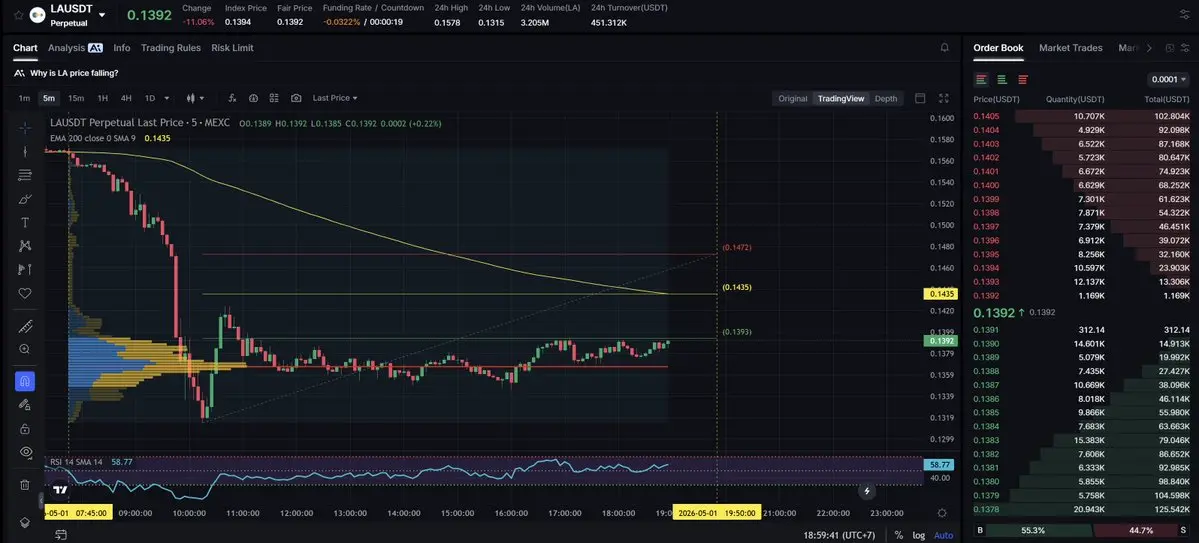Toggle Auto scale button
The image size is (1199, 543).
(x=944, y=535)
